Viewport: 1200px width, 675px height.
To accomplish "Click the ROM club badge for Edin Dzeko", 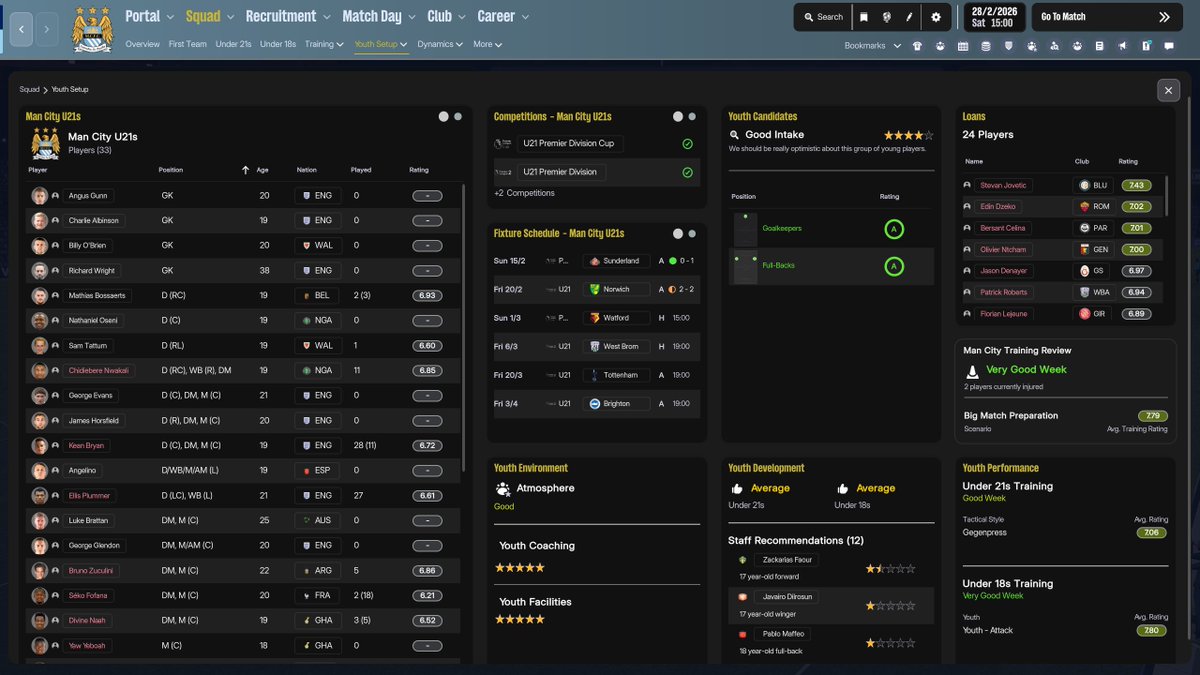I will pos(1084,207).
